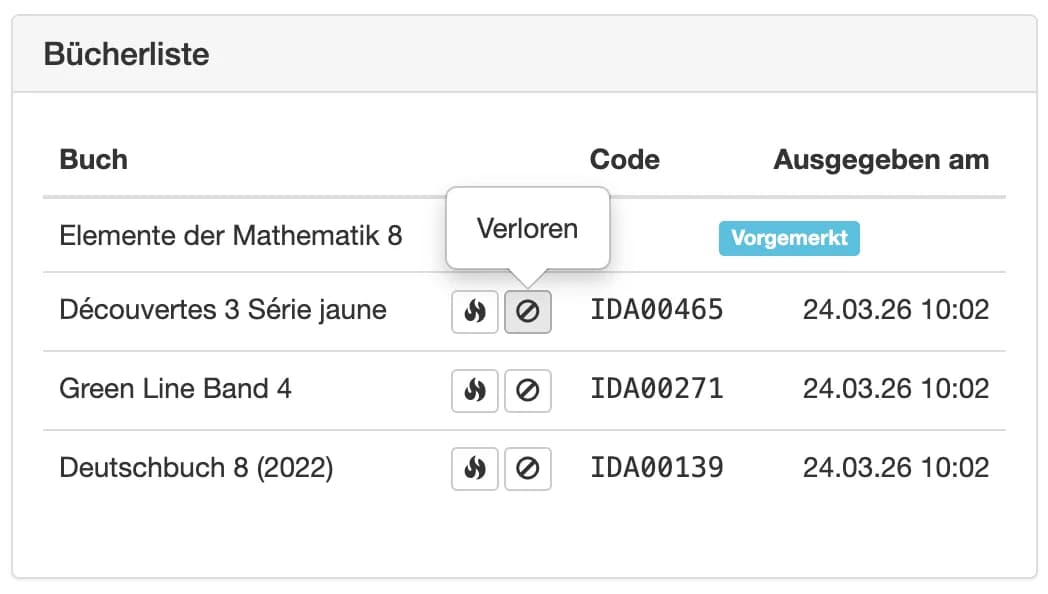Click the Buch column header
1048x594 pixels.
coord(93,159)
